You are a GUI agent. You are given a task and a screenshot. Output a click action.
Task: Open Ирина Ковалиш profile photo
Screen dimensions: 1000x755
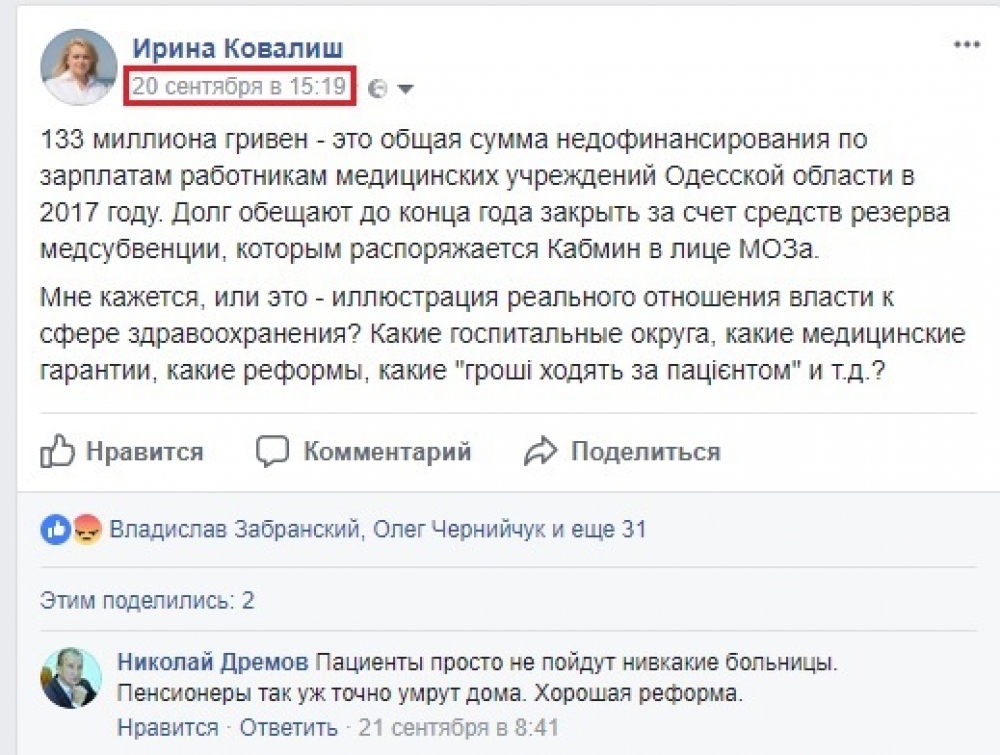(78, 66)
